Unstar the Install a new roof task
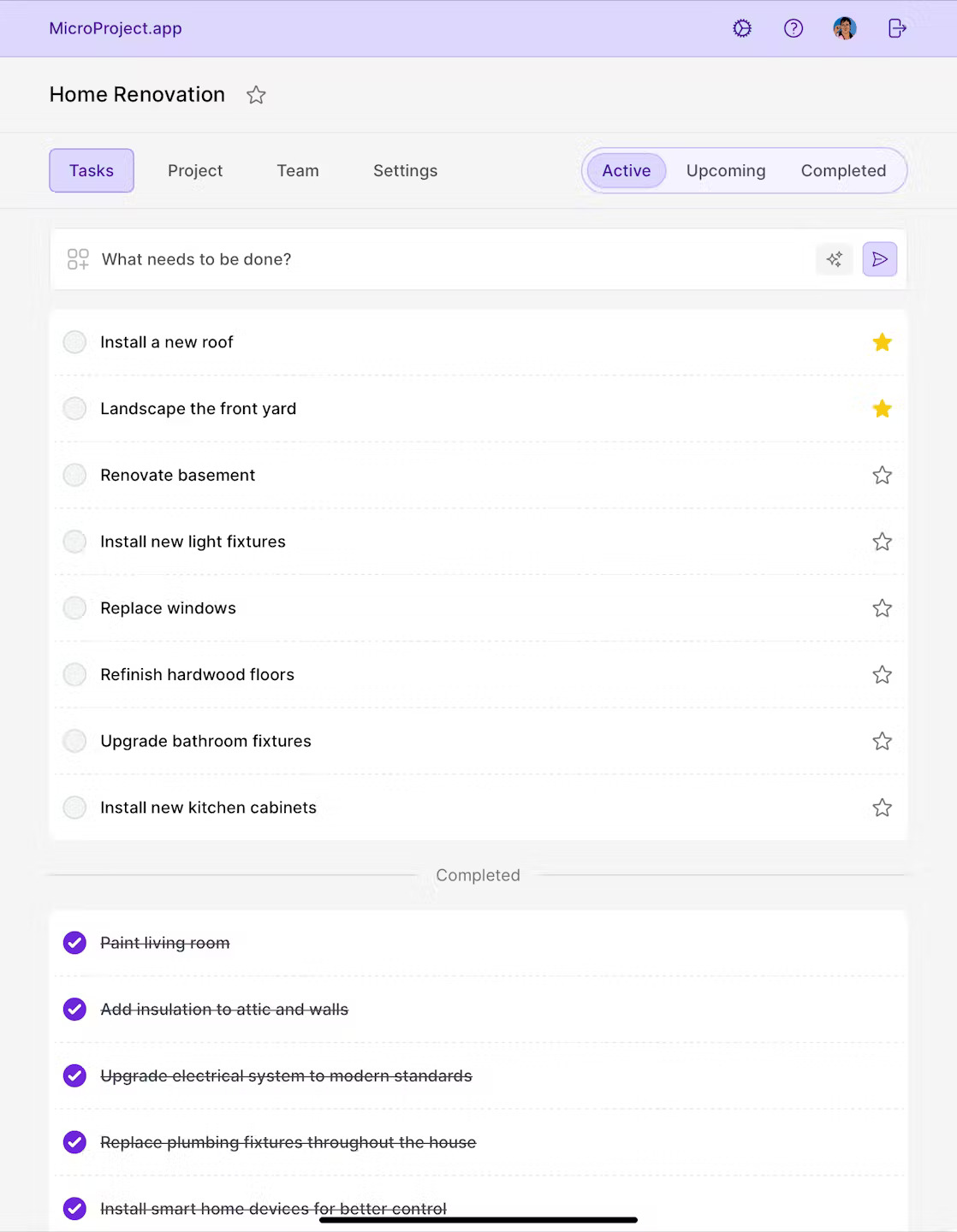Screen dimensions: 957x1232 pos(882,342)
